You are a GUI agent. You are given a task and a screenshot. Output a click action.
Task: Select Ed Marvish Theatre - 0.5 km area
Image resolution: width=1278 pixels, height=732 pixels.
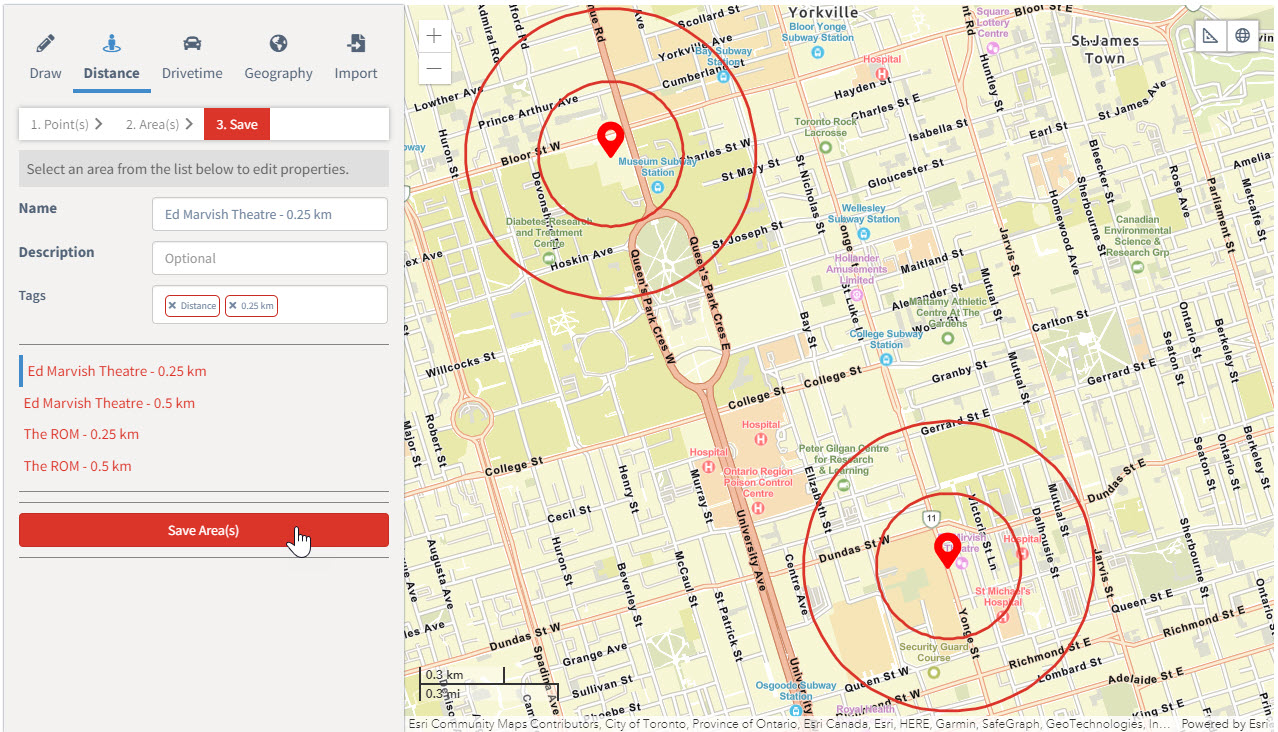pyautogui.click(x=109, y=403)
